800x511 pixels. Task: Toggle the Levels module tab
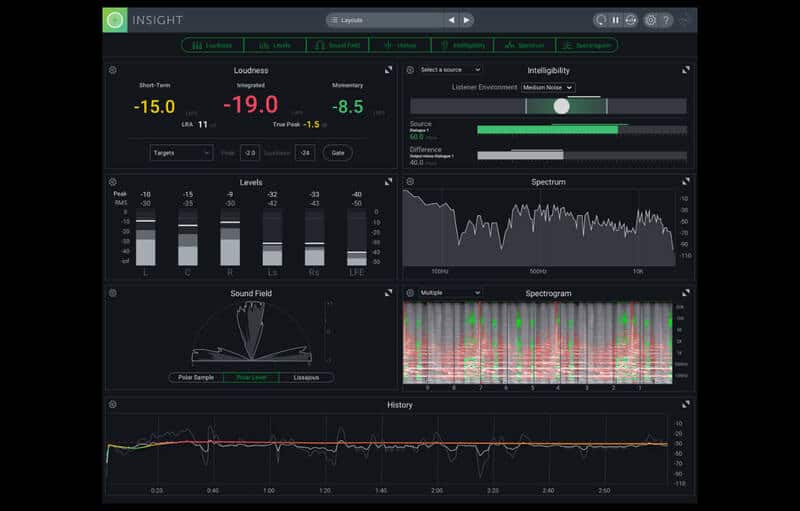[275, 45]
